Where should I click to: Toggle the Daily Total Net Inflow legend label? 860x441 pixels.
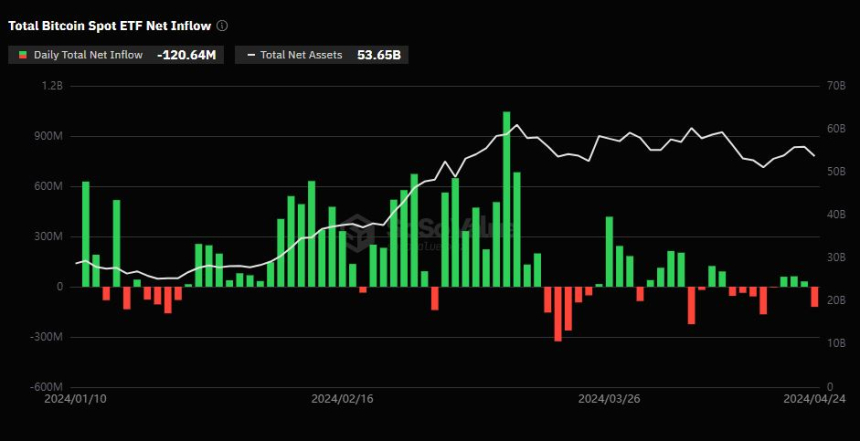tap(88, 55)
